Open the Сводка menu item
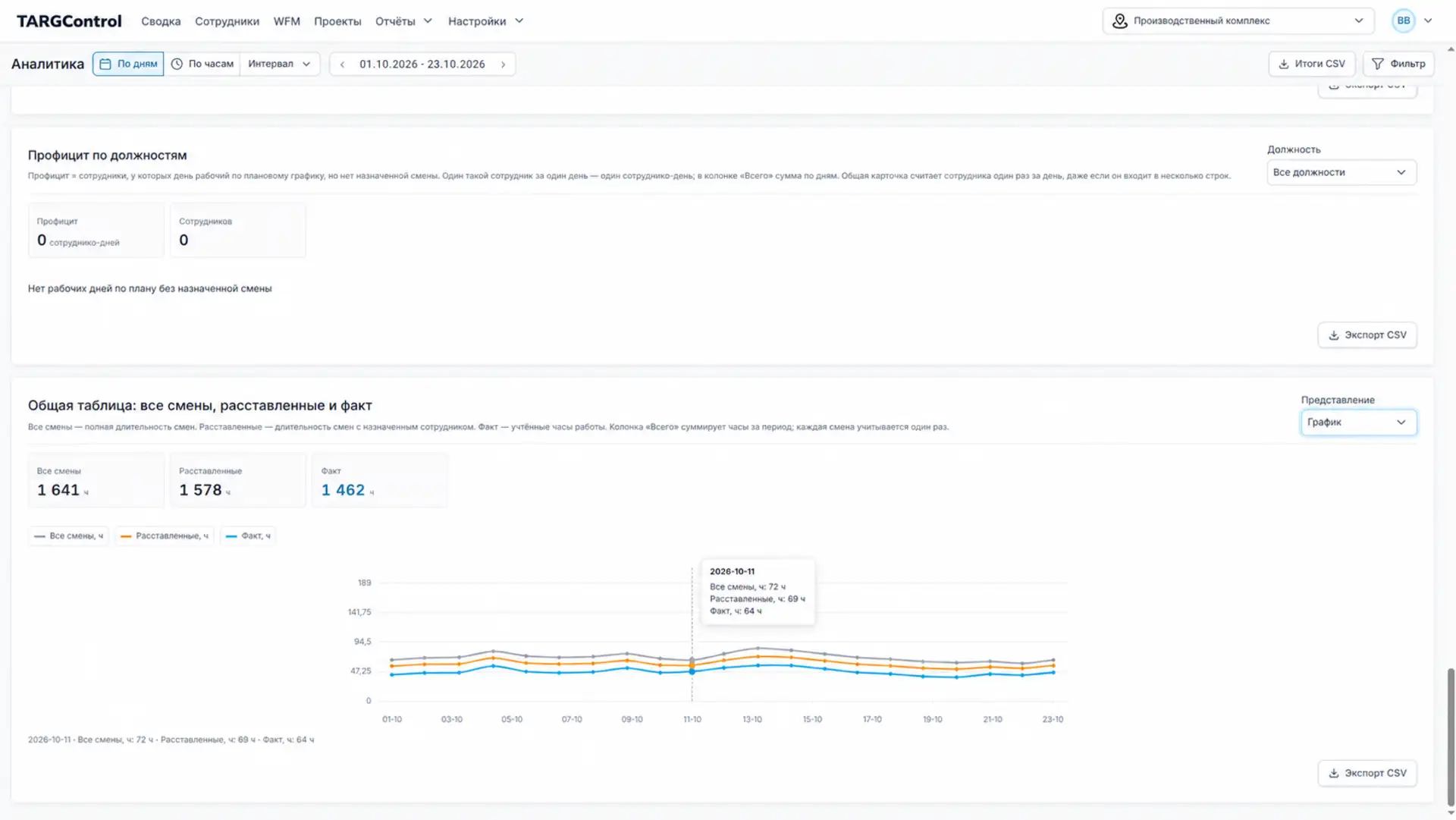Image resolution: width=1456 pixels, height=820 pixels. [161, 21]
